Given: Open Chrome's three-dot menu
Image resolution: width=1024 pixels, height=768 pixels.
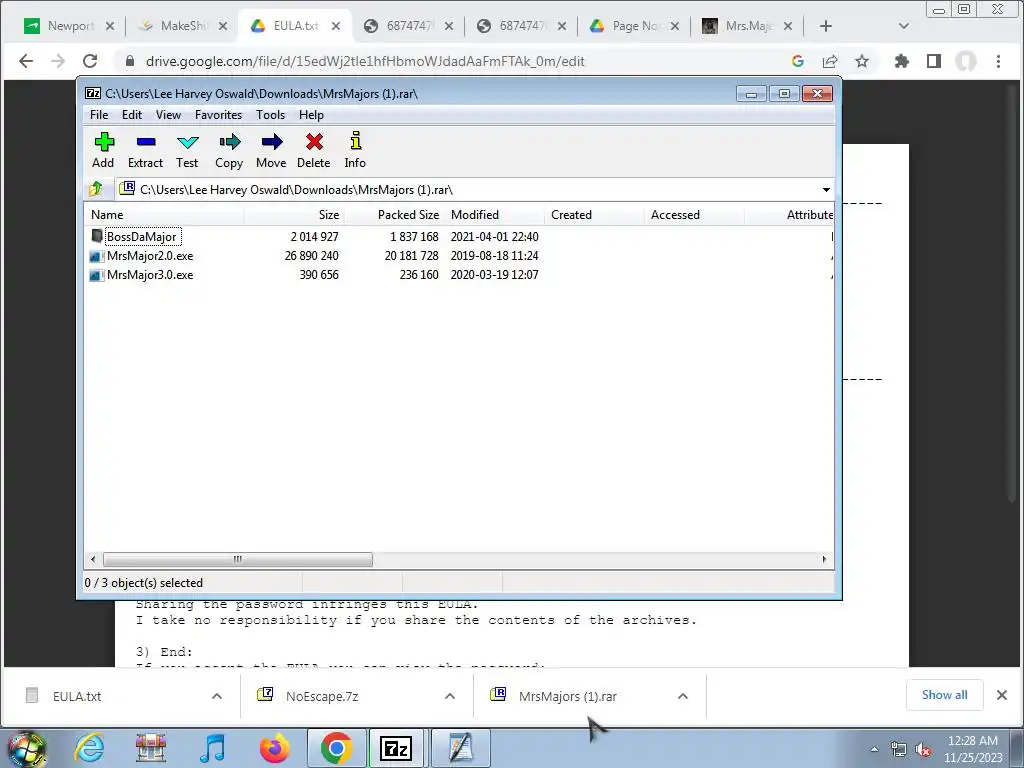Looking at the screenshot, I should click(x=999, y=61).
